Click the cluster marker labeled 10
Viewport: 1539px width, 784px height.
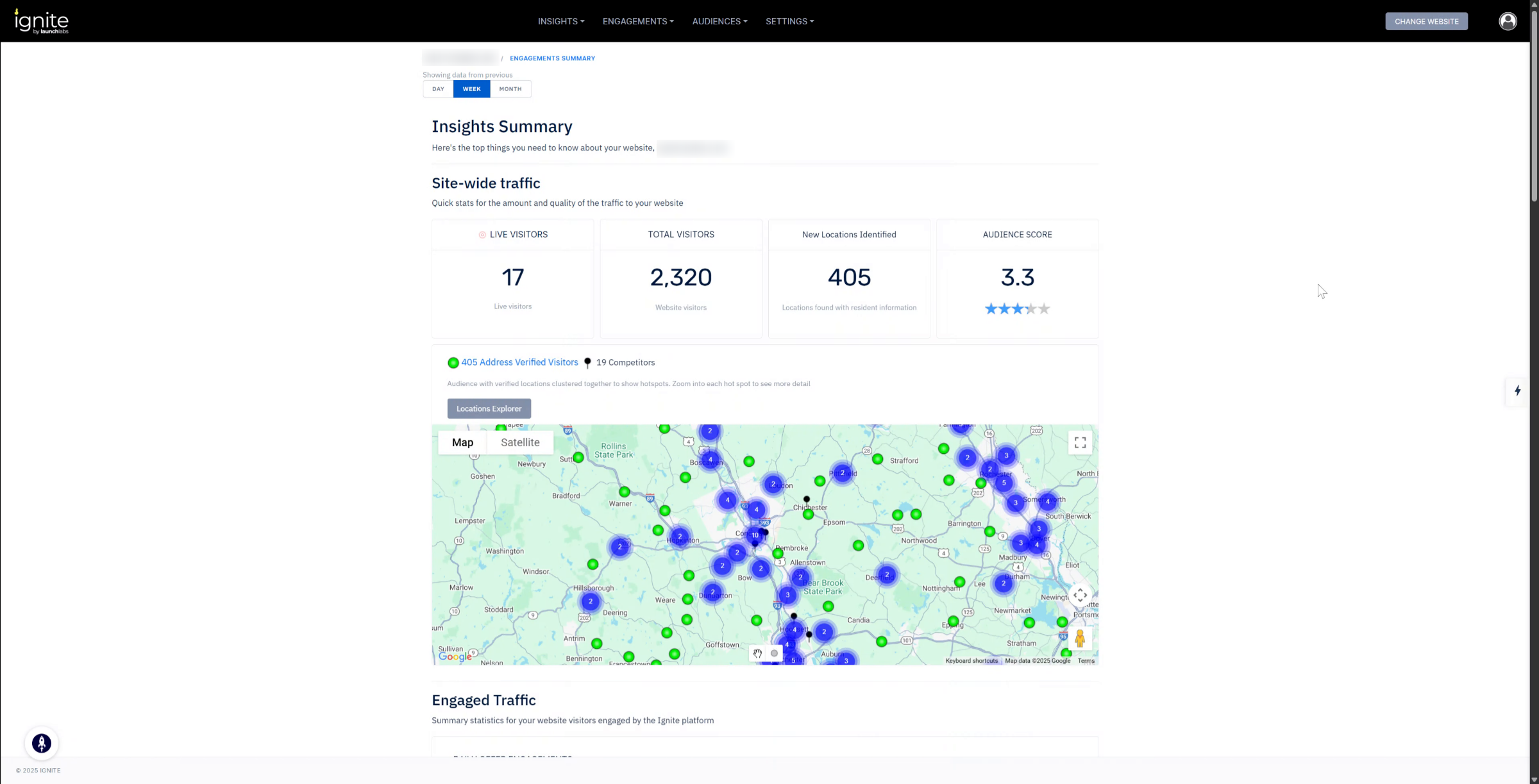[755, 535]
